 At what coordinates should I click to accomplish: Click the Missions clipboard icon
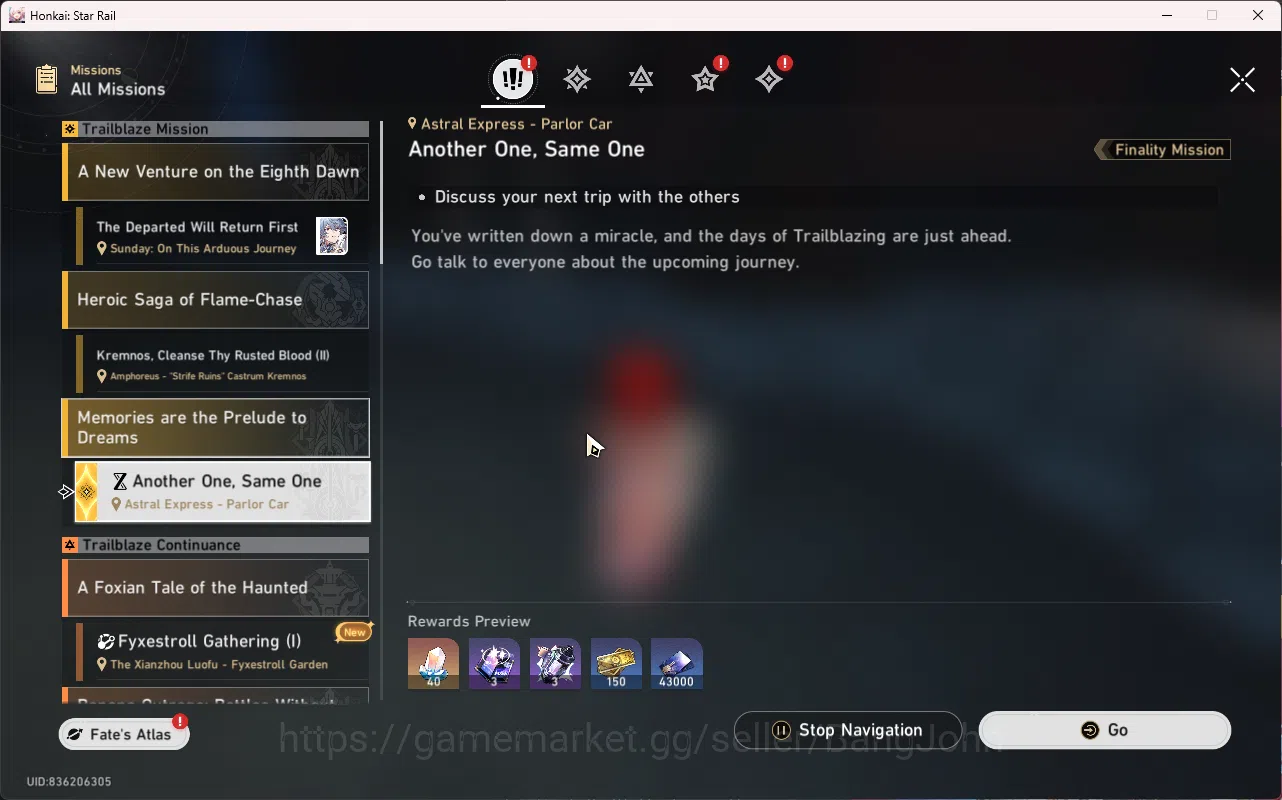click(x=46, y=80)
